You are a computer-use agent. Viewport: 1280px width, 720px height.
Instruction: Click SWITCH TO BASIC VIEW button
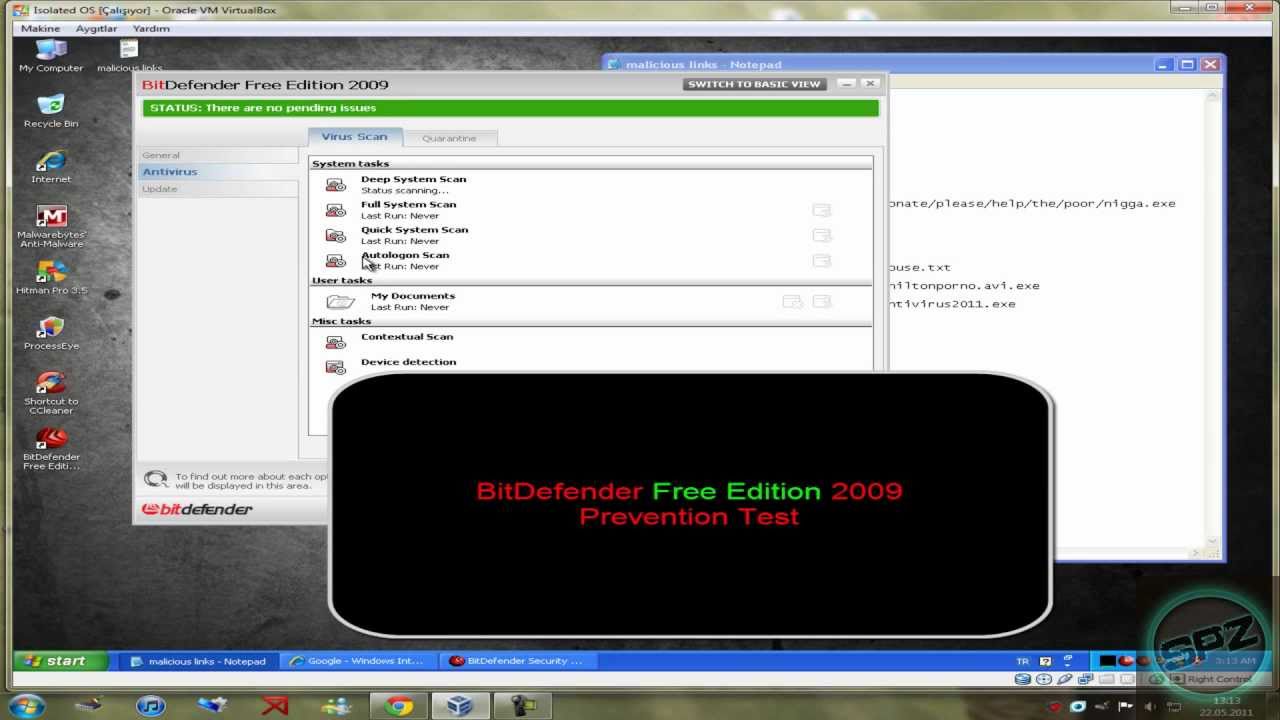754,84
